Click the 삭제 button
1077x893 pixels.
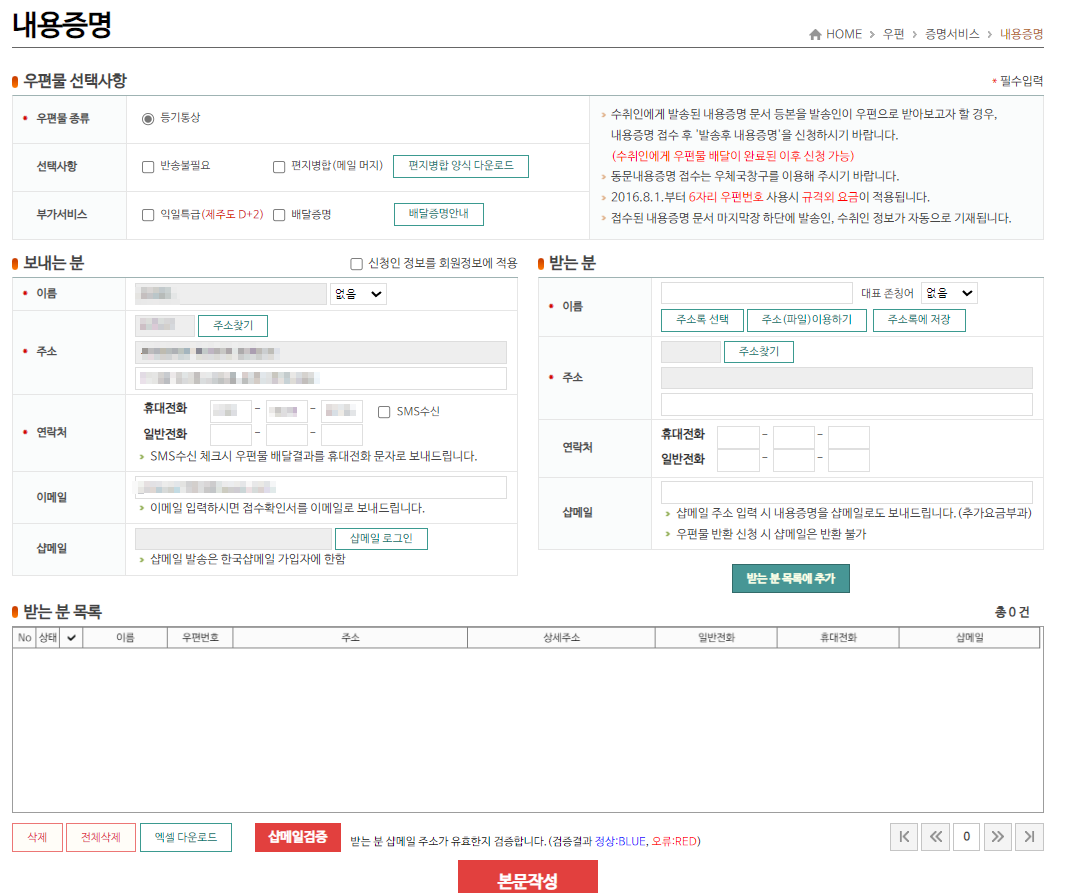tap(37, 837)
